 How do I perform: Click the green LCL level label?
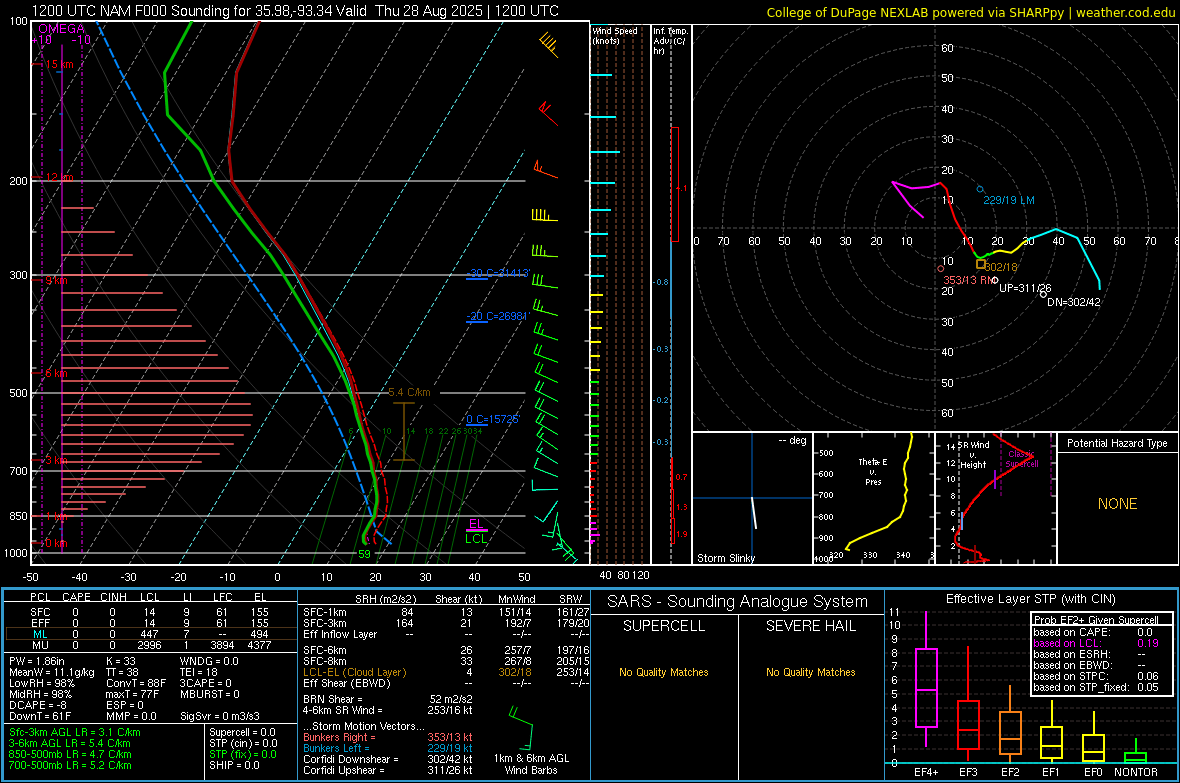pyautogui.click(x=476, y=538)
